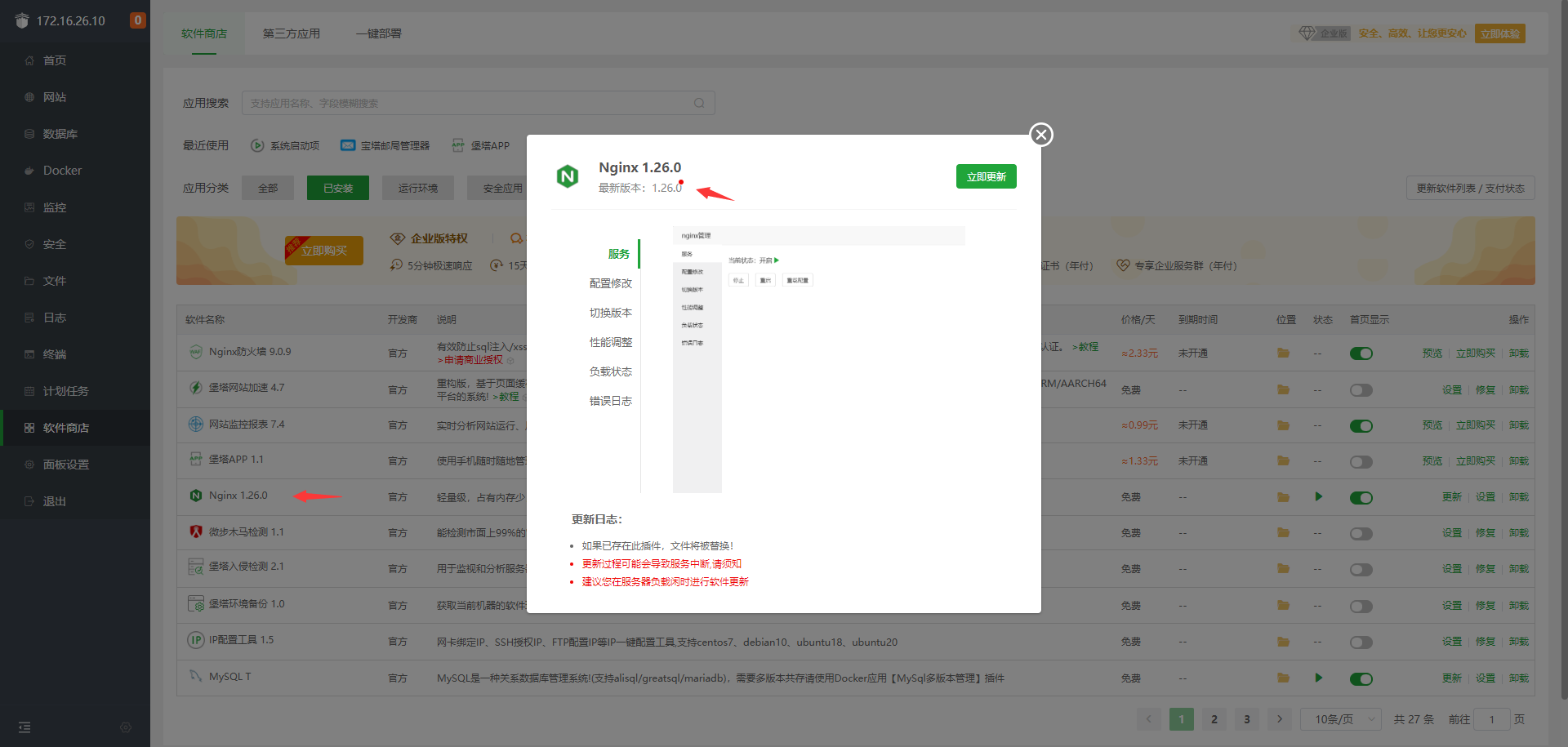Click the MySQL running status play icon
This screenshot has width=1568, height=747.
[x=1318, y=678]
